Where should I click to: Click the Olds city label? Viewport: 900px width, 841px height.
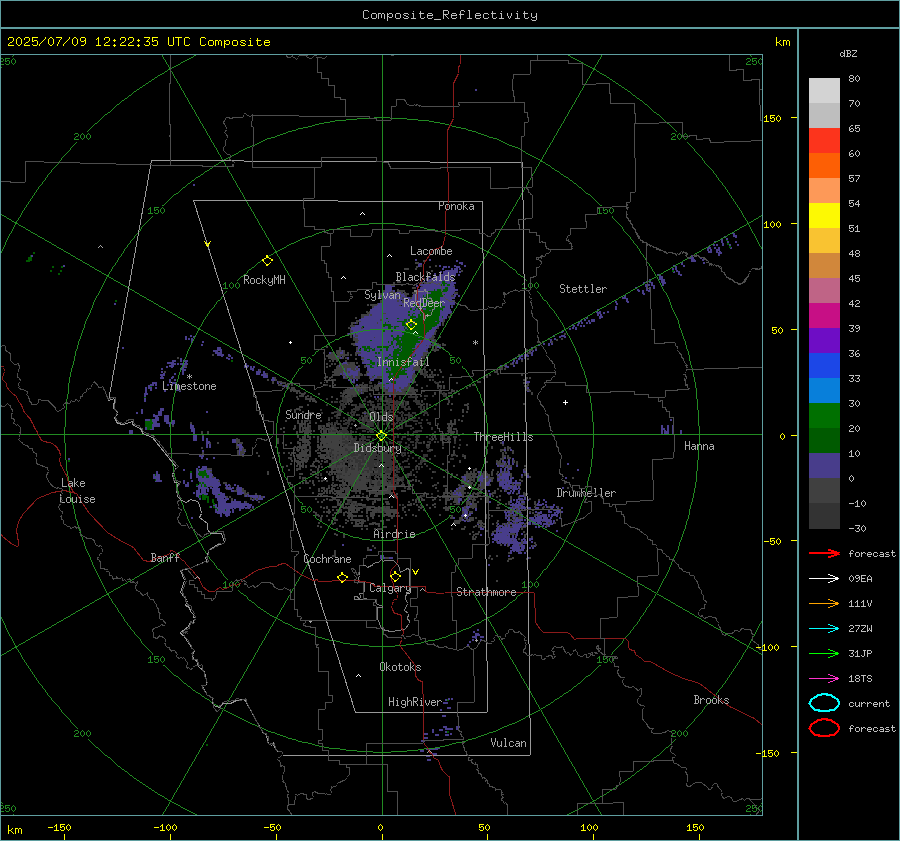pyautogui.click(x=381, y=417)
